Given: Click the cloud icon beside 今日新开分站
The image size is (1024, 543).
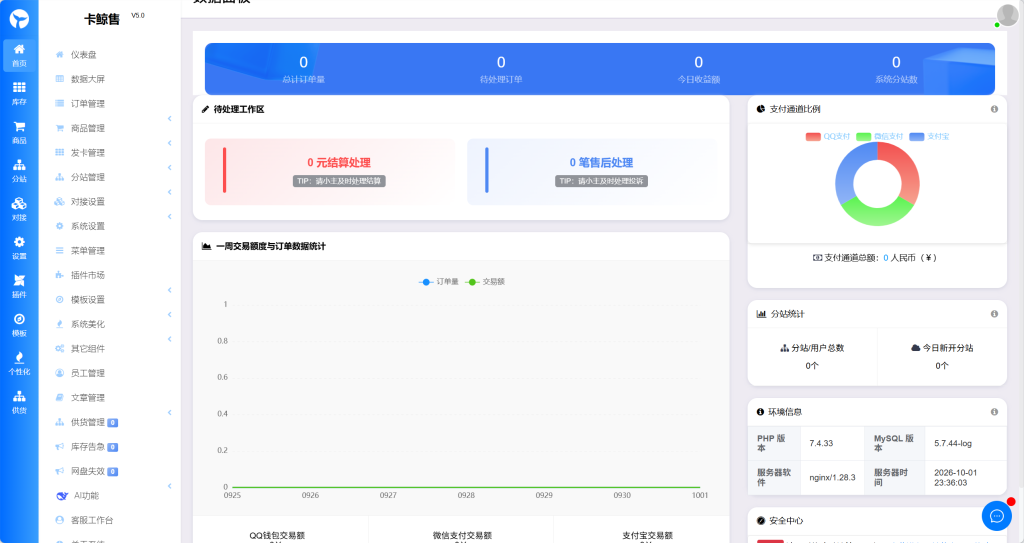Looking at the screenshot, I should coord(916,348).
